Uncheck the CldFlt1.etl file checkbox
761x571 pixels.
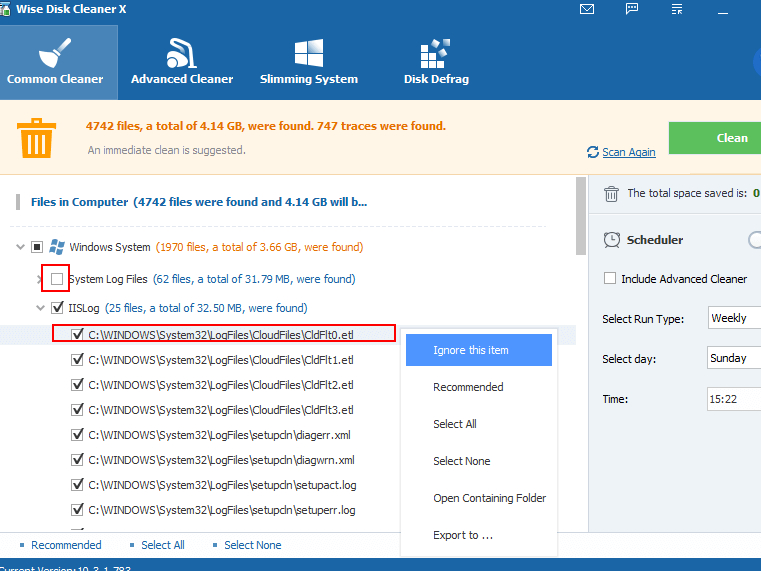tap(77, 359)
